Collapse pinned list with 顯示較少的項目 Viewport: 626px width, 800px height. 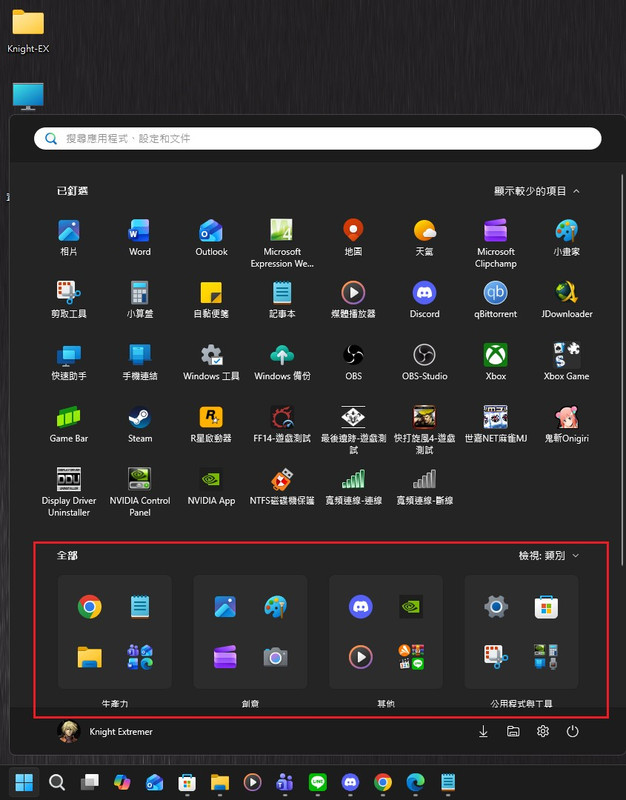[537, 191]
